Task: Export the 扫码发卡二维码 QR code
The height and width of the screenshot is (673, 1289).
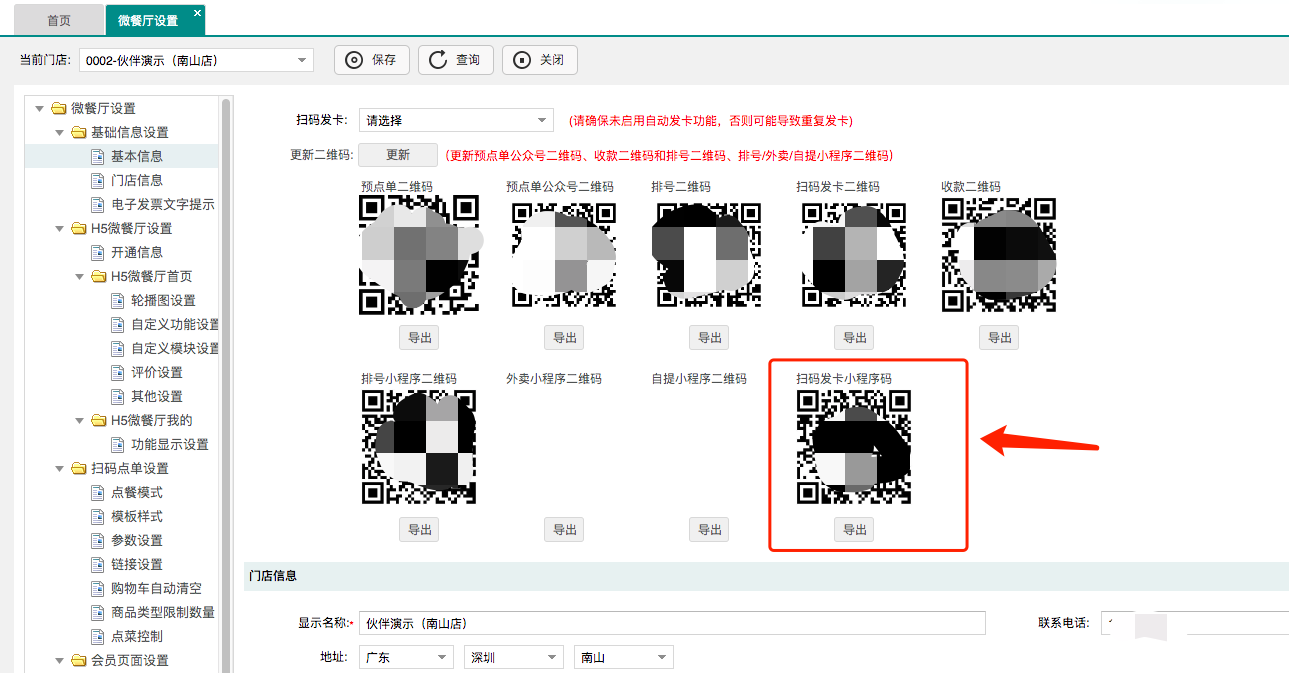Action: coord(854,337)
